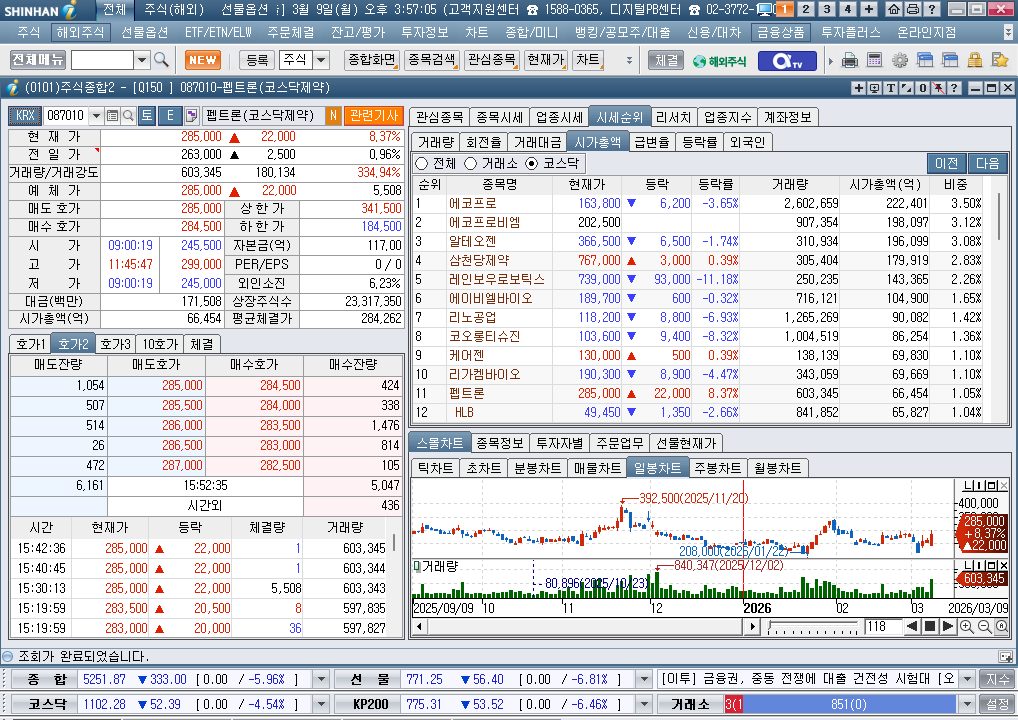Search with the magnifier beside the menu input
This screenshot has width=1018, height=720.
[x=162, y=60]
